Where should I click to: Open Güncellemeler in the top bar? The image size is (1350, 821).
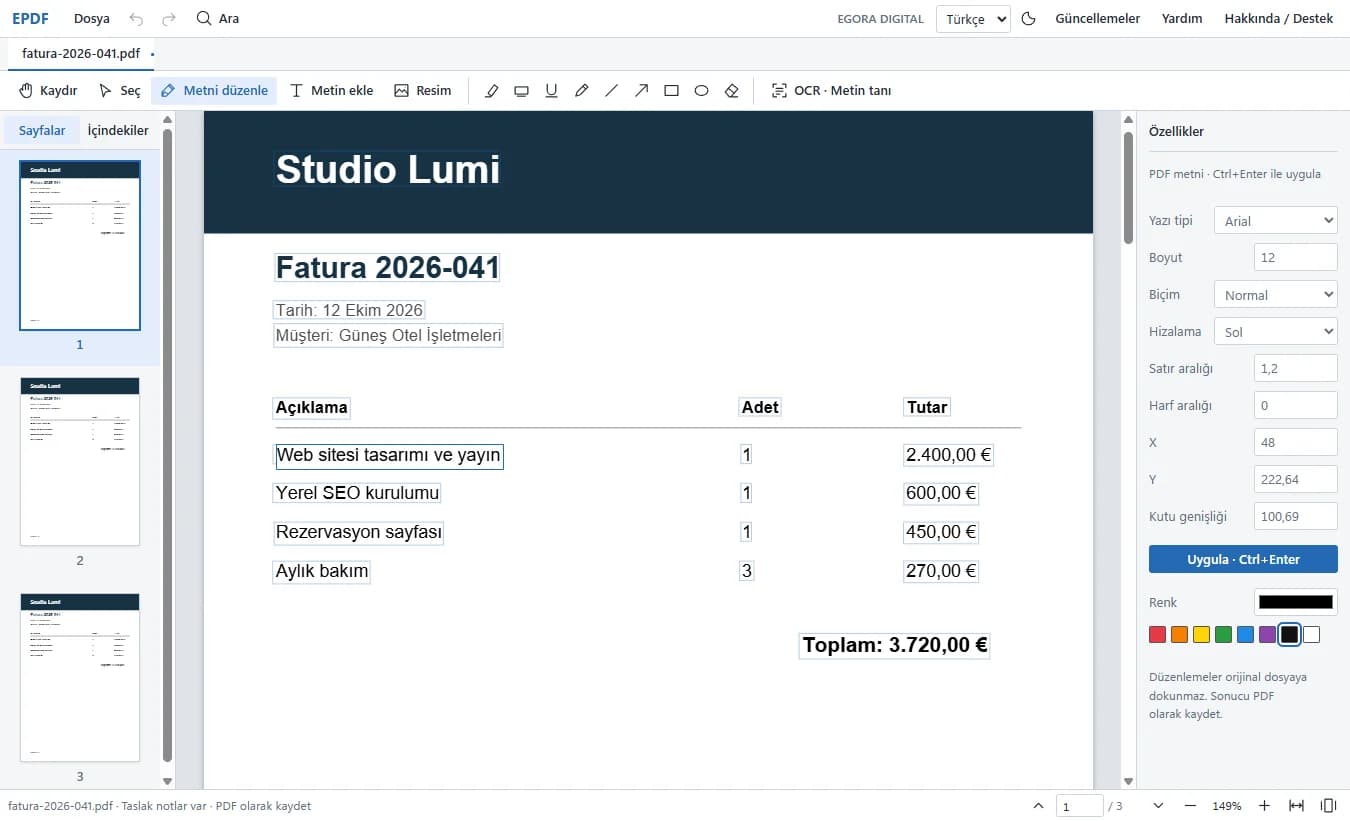[x=1098, y=19]
